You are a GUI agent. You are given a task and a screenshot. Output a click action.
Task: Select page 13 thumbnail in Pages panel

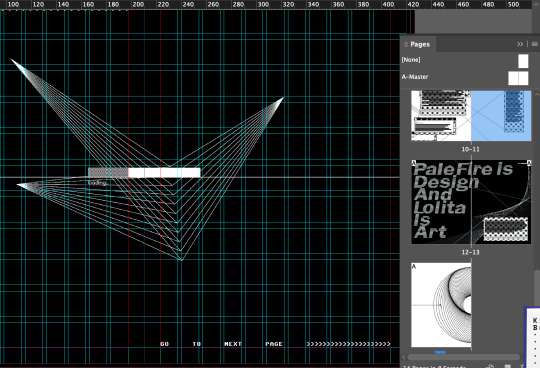pyautogui.click(x=501, y=202)
